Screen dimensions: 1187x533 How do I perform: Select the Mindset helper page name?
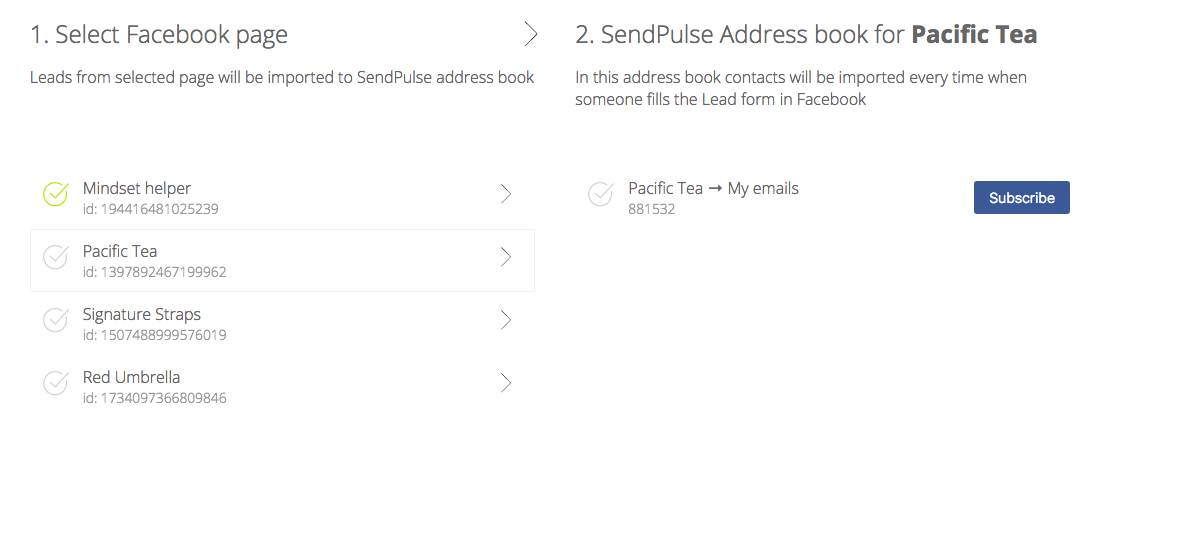pyautogui.click(x=137, y=188)
